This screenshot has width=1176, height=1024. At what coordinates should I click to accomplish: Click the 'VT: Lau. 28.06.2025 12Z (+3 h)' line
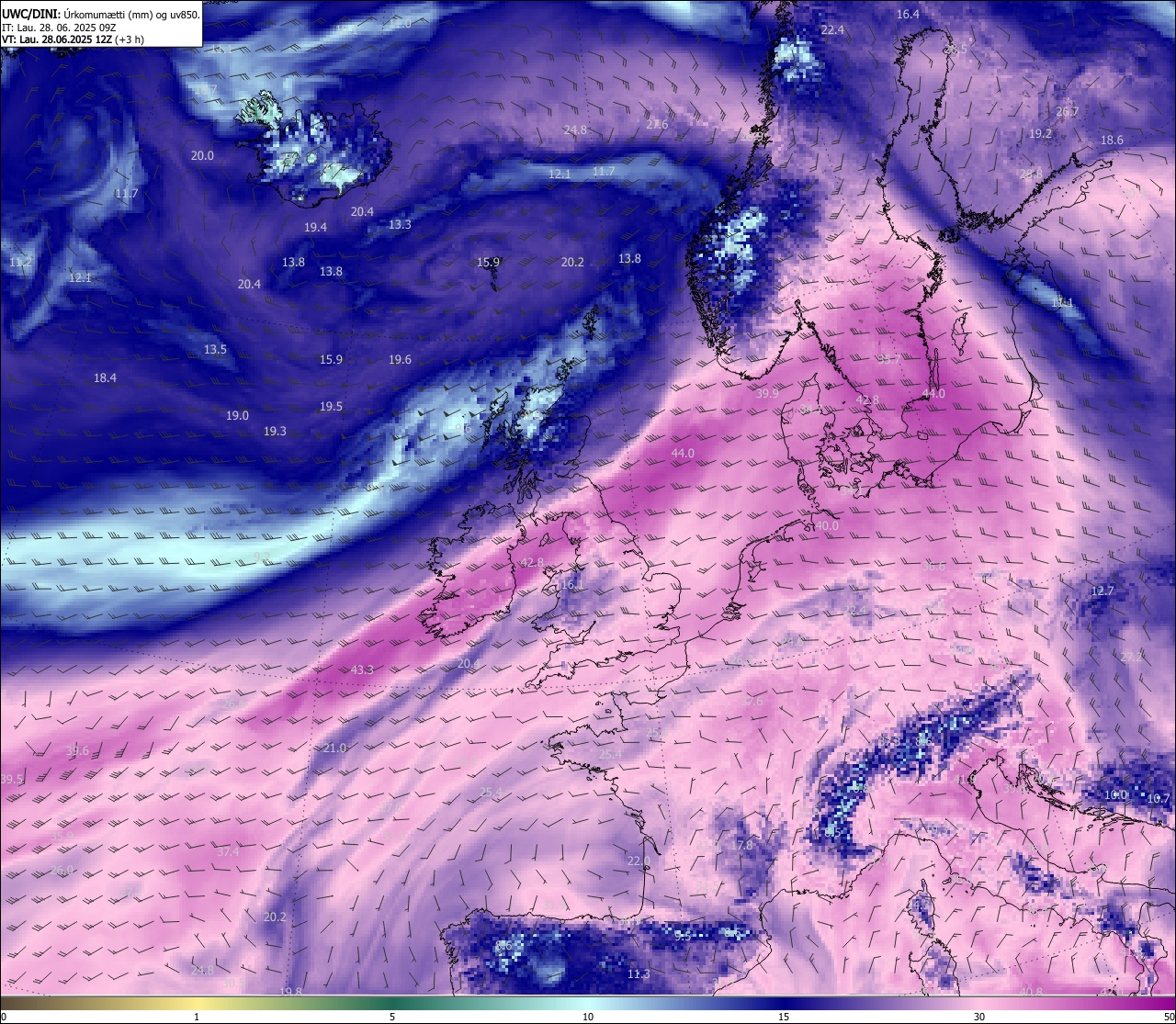(73, 39)
